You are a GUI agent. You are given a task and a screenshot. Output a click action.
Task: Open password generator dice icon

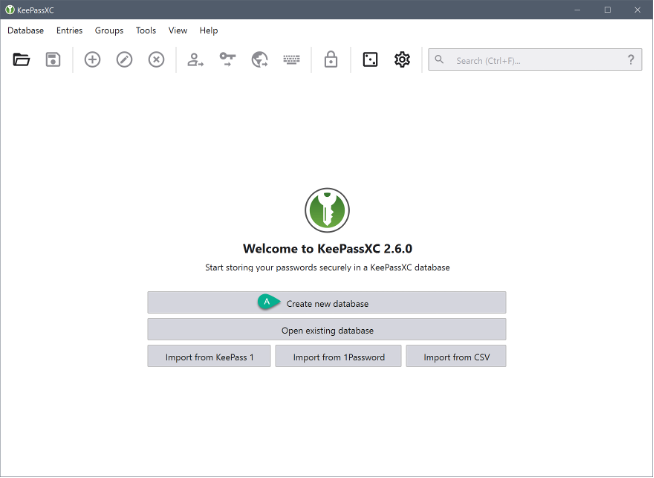(370, 60)
